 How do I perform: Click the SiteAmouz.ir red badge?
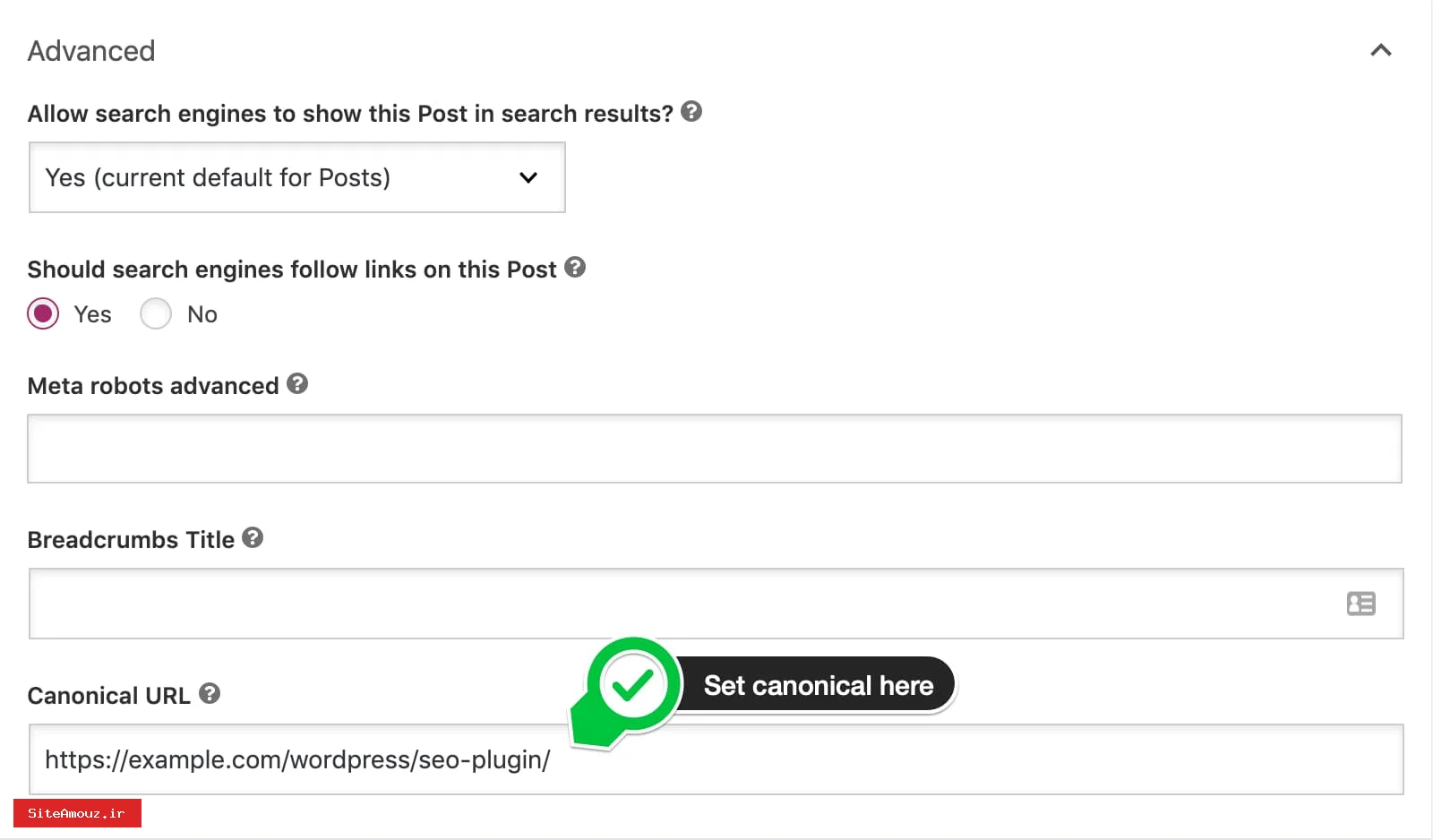point(77,813)
